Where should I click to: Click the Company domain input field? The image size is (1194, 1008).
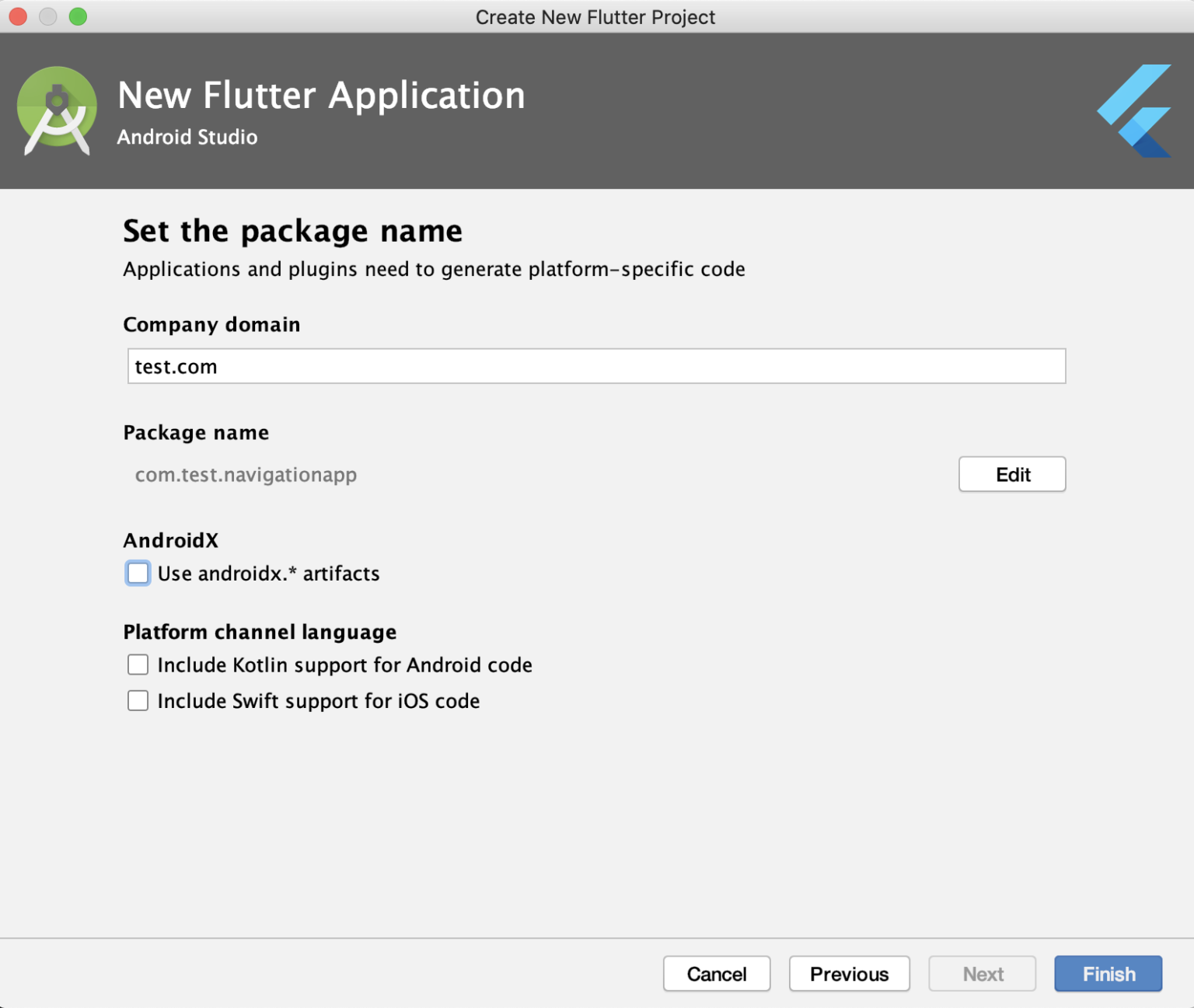tap(596, 366)
